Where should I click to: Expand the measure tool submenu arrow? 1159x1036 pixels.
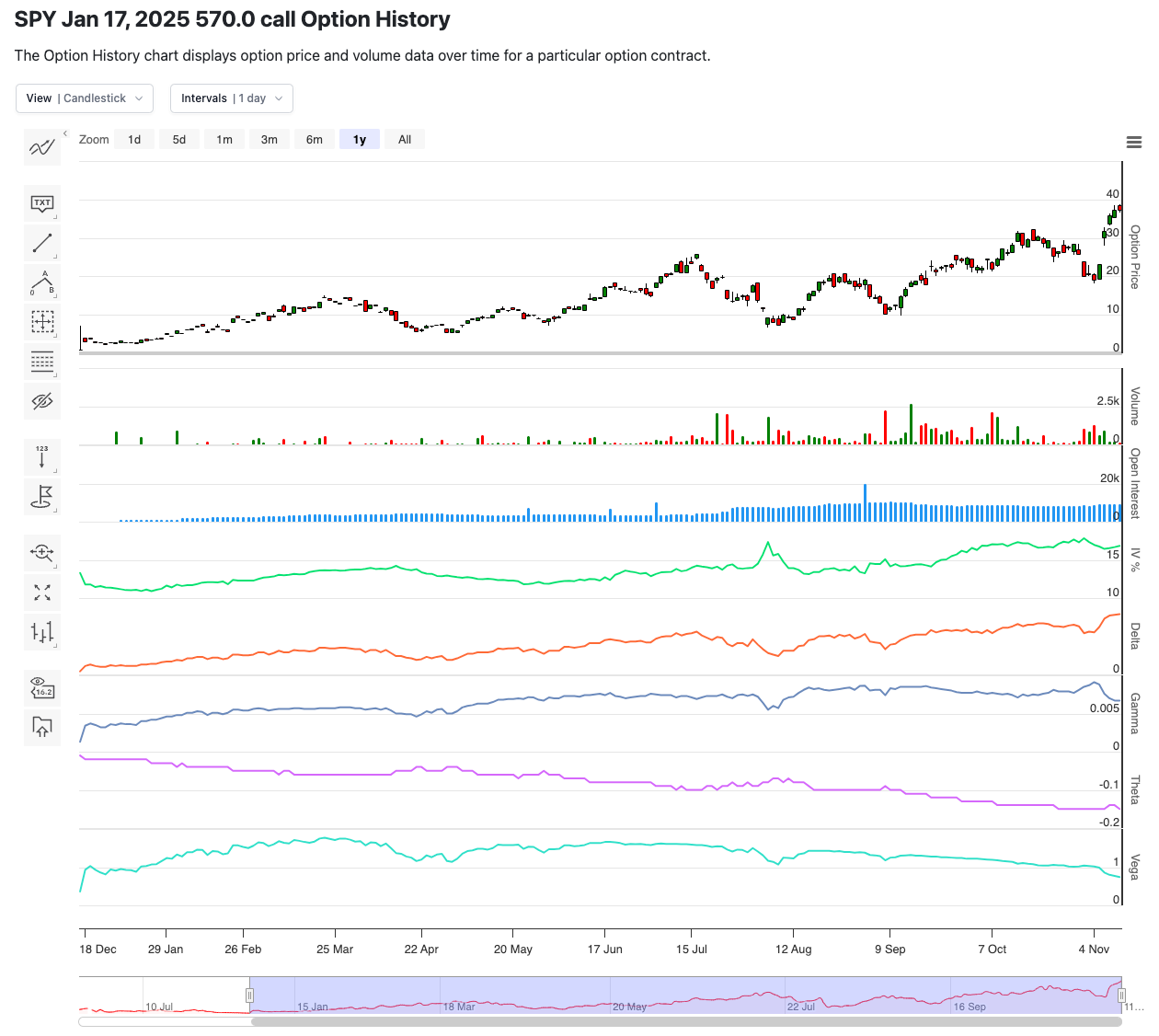point(55,336)
